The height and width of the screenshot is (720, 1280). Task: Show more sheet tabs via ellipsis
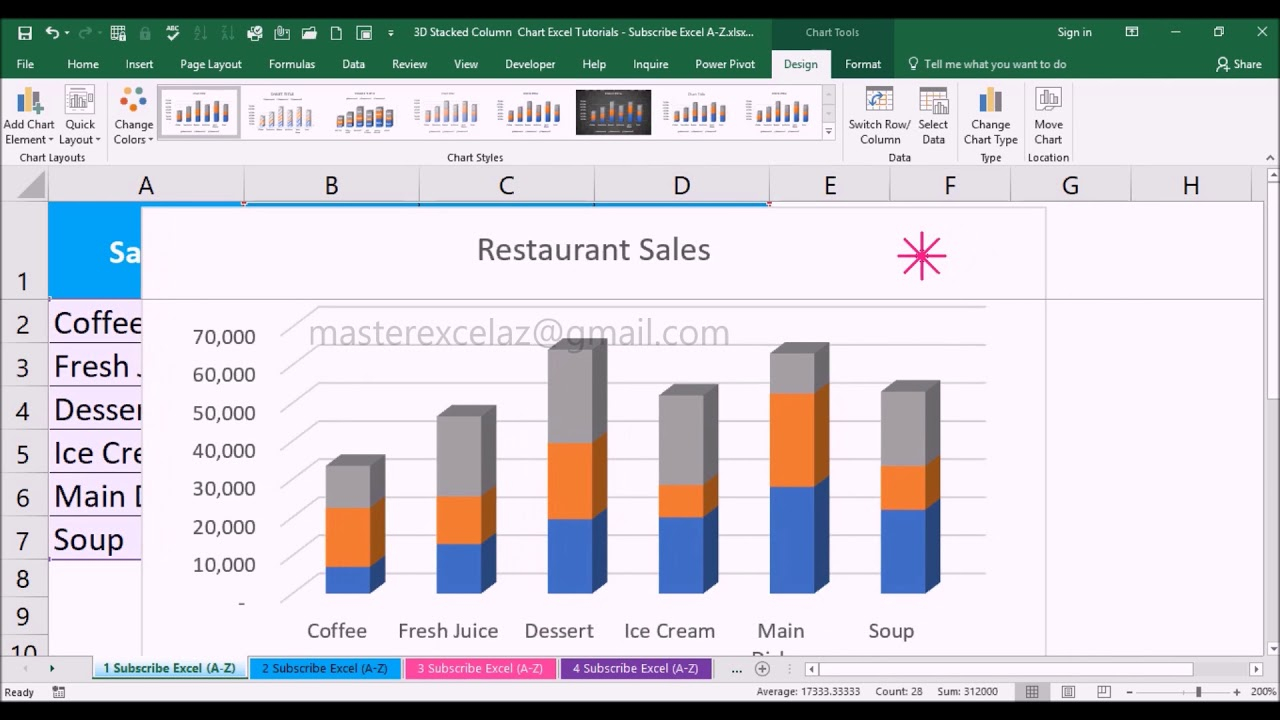(x=736, y=669)
